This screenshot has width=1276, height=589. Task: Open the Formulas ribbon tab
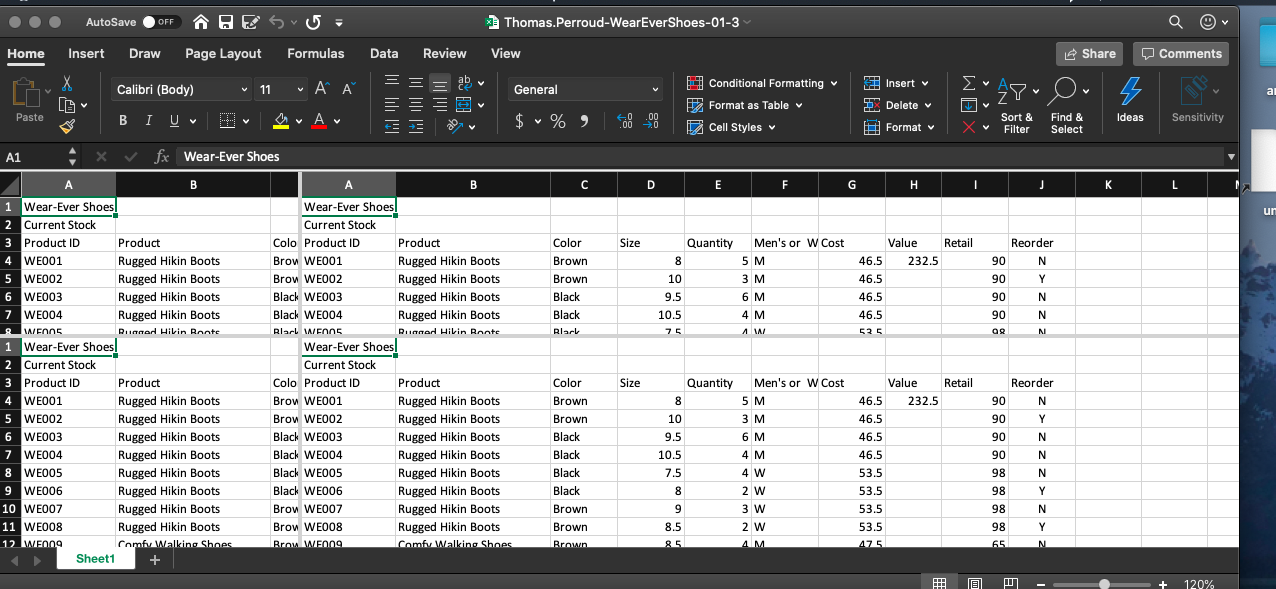[x=315, y=54]
